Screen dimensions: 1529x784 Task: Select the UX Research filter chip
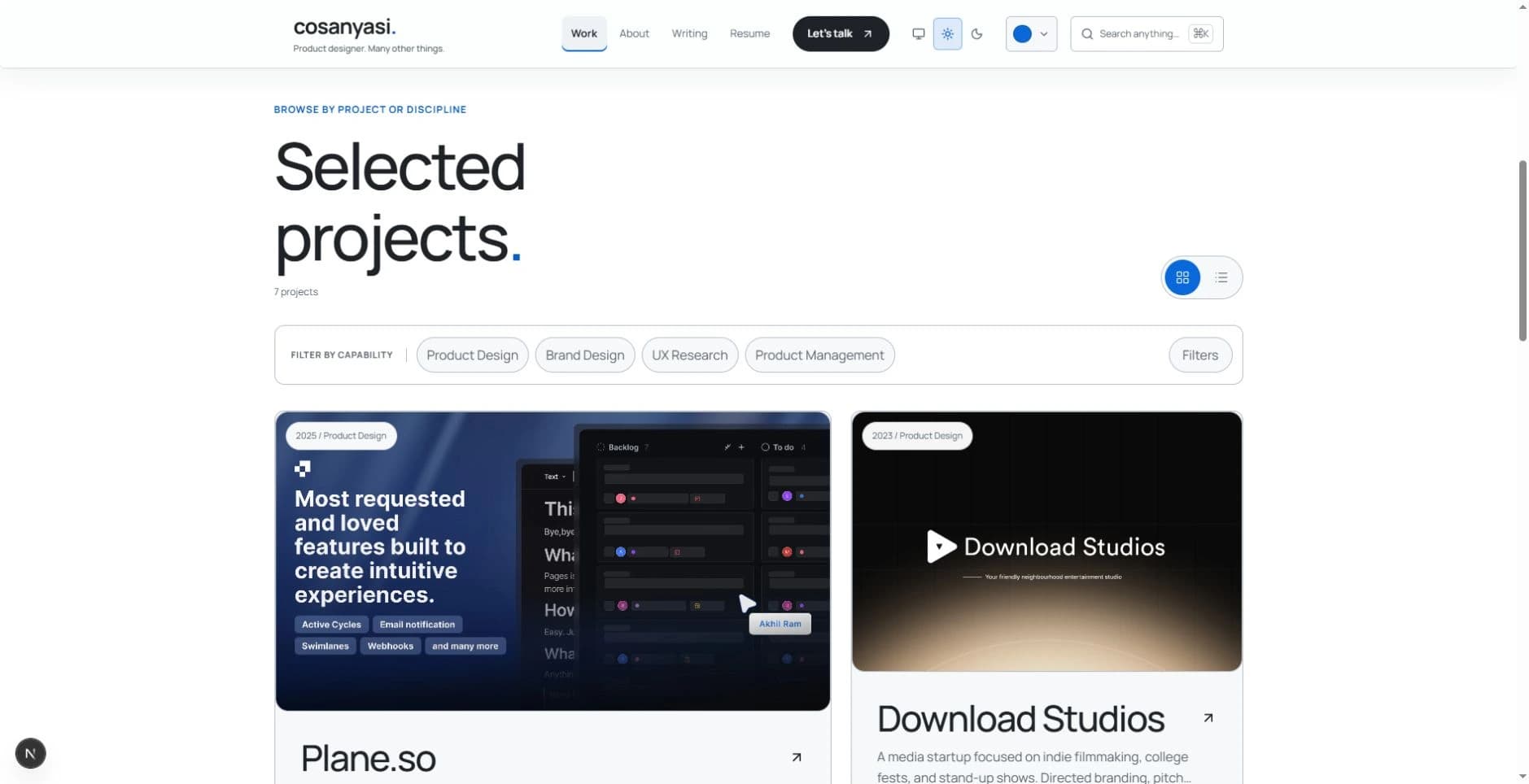point(689,355)
